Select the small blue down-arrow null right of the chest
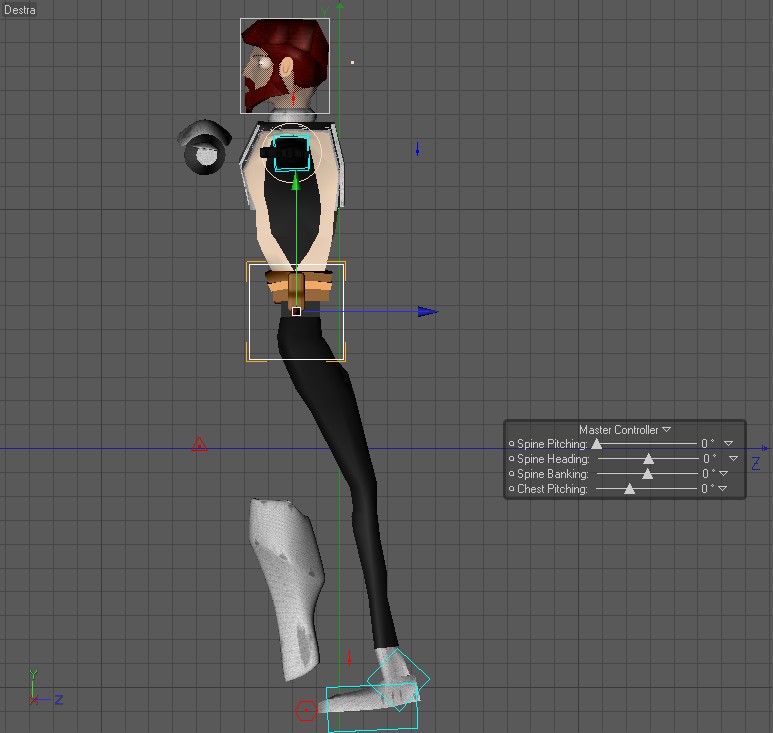This screenshot has width=773, height=733. [x=418, y=149]
